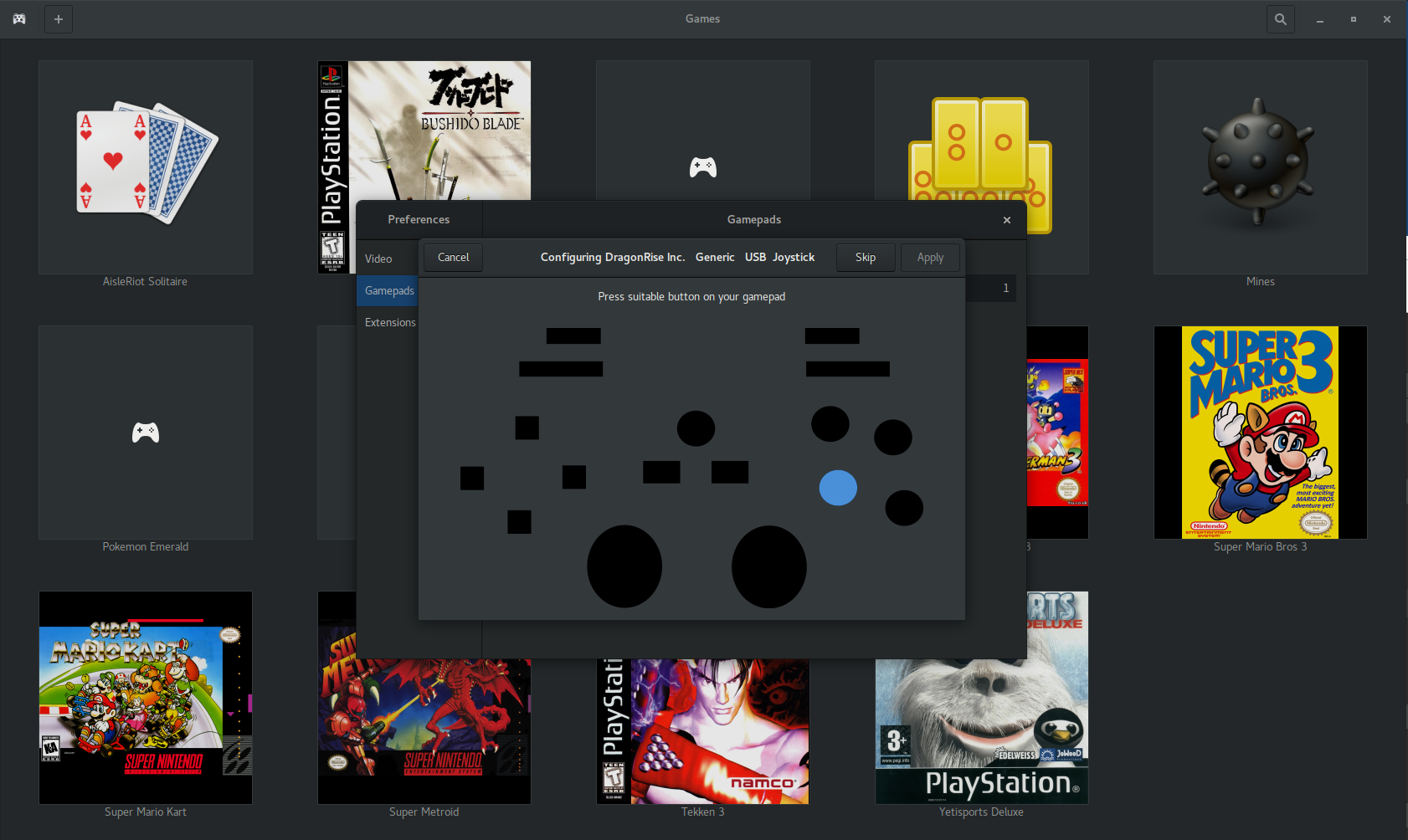Open Pokemon Emerald game
Screen dimensions: 1408x840
click(x=146, y=433)
